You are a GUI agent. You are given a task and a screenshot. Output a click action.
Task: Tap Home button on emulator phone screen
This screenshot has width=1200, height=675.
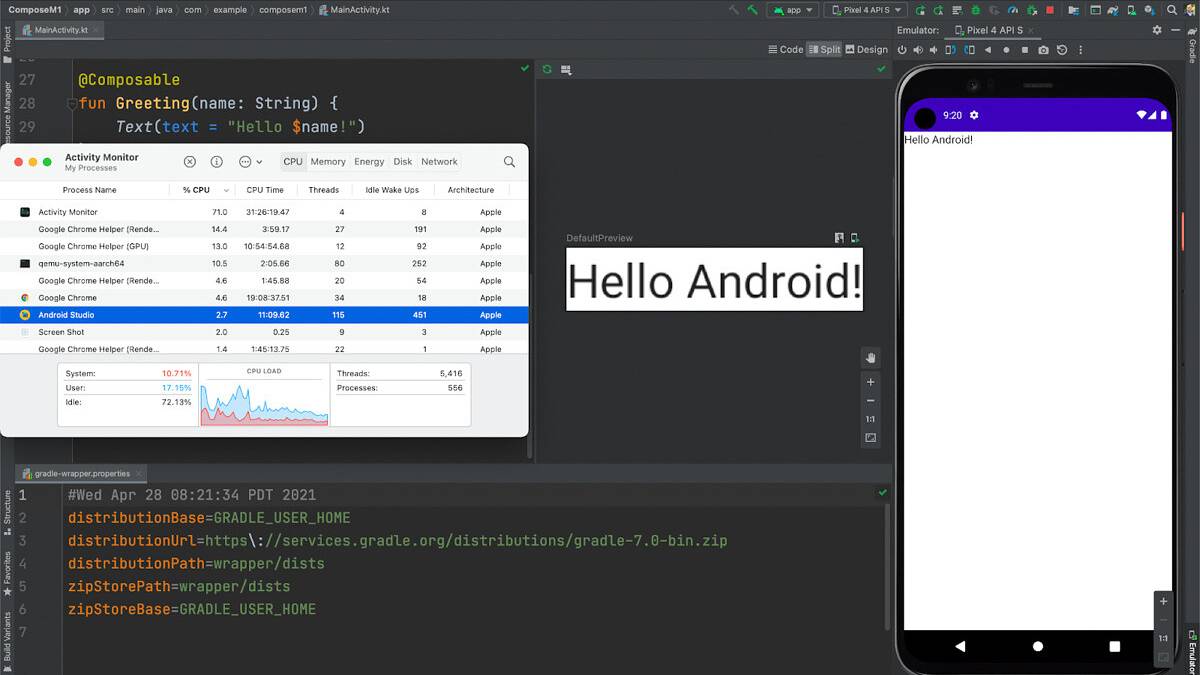pos(1037,646)
